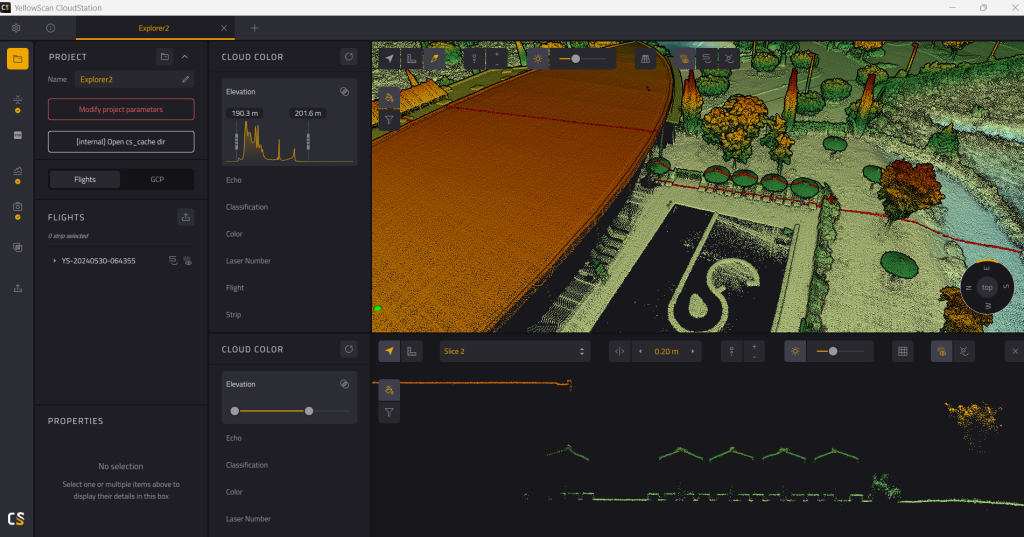Click point size icon in slice view
The height and width of the screenshot is (537, 1024).
click(x=731, y=351)
